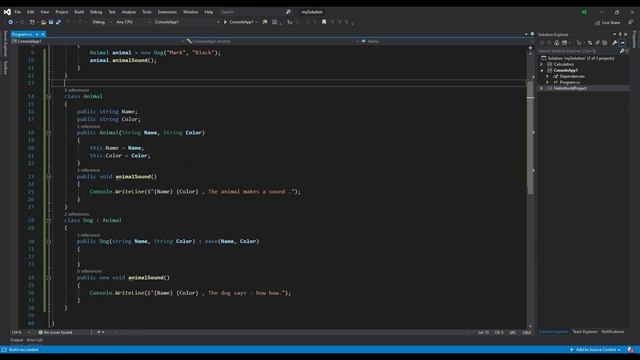Switch to the Notifications tab
The width and height of the screenshot is (640, 360).
click(612, 332)
